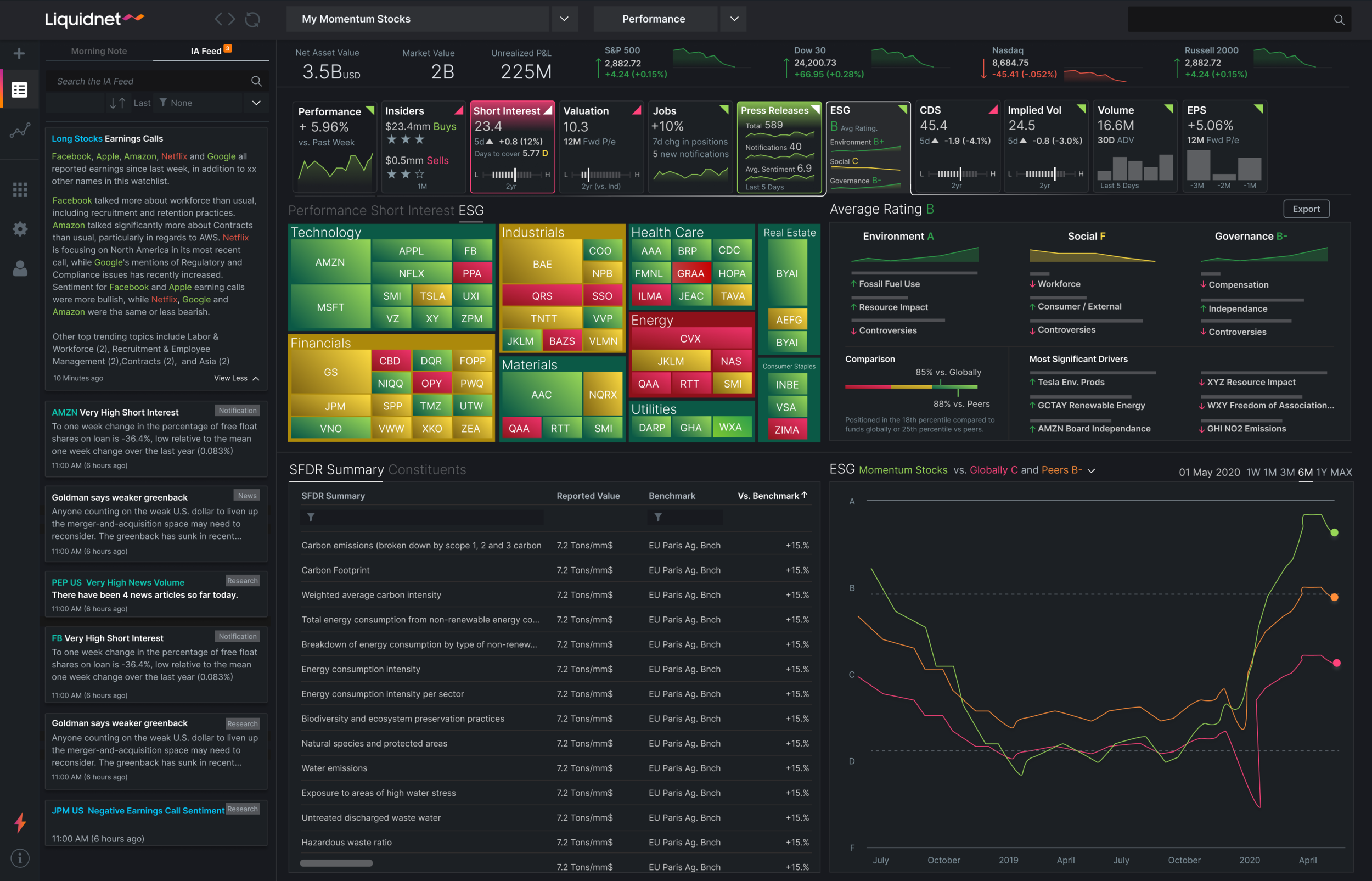Set chart range to 1M
The height and width of the screenshot is (881, 1372).
(1269, 472)
